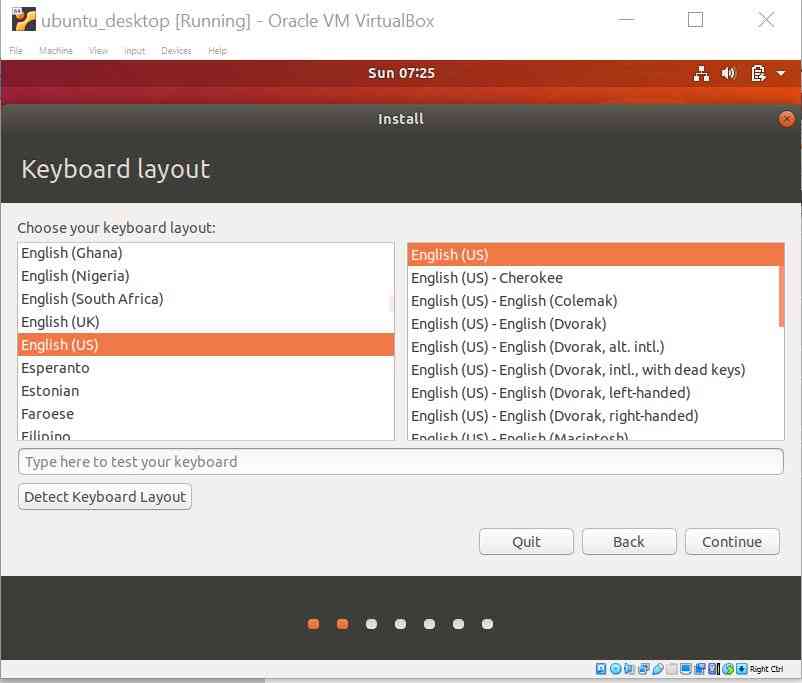Click the keyboard capture arrow icon

click(x=741, y=669)
